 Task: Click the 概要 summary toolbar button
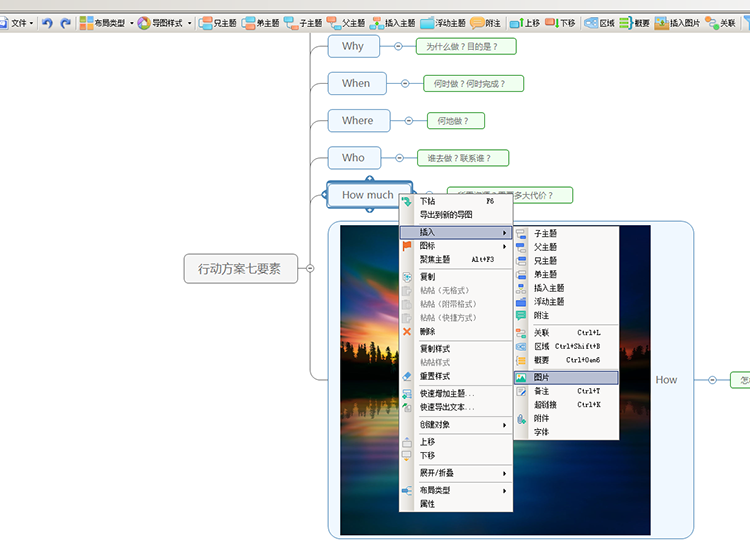(634, 22)
